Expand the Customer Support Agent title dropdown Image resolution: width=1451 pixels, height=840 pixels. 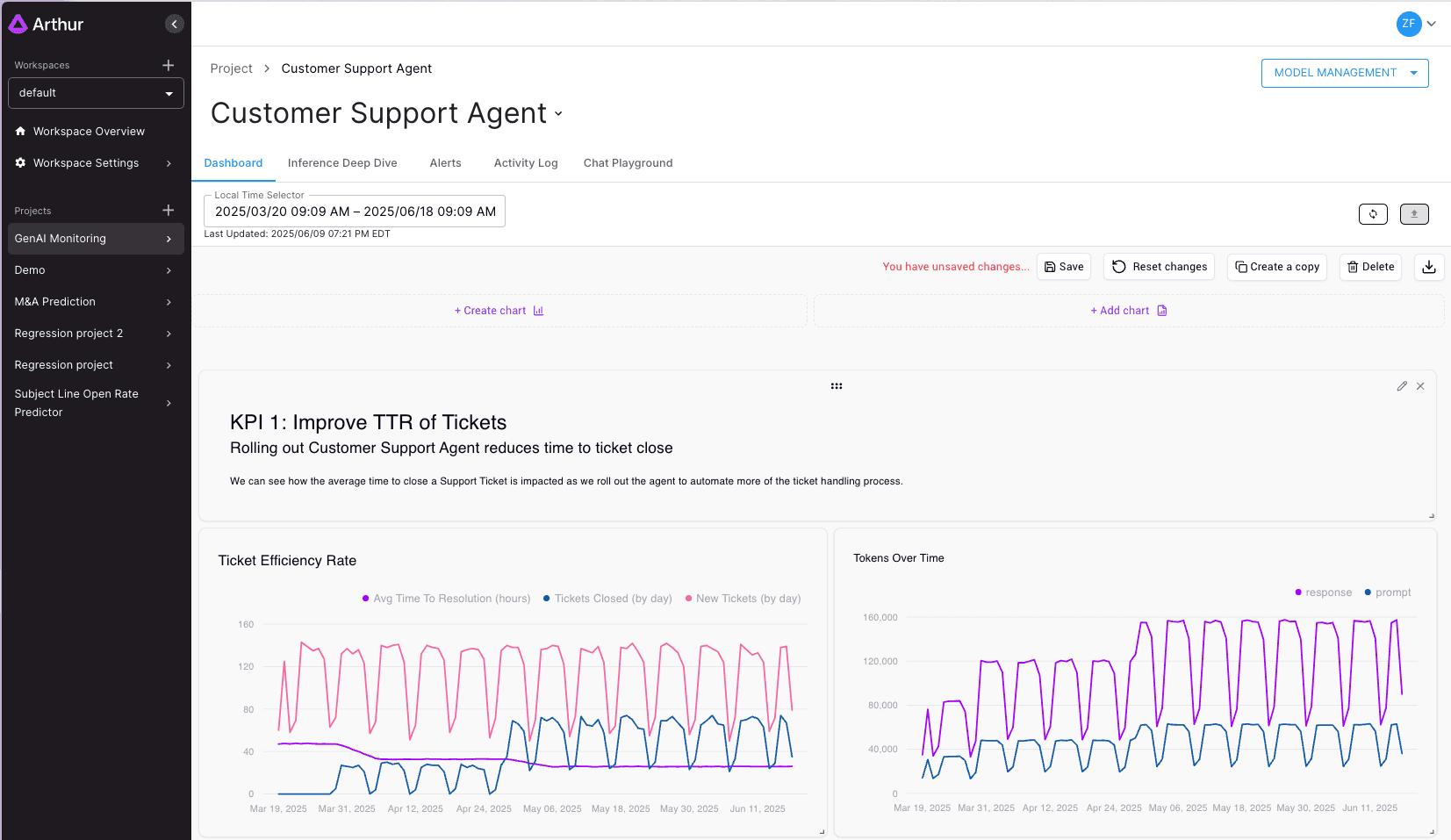point(559,114)
